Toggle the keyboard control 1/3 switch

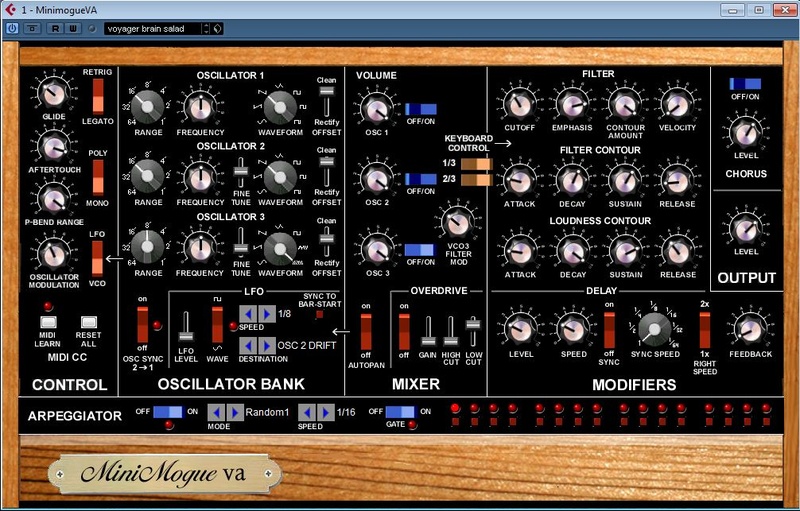click(x=476, y=164)
